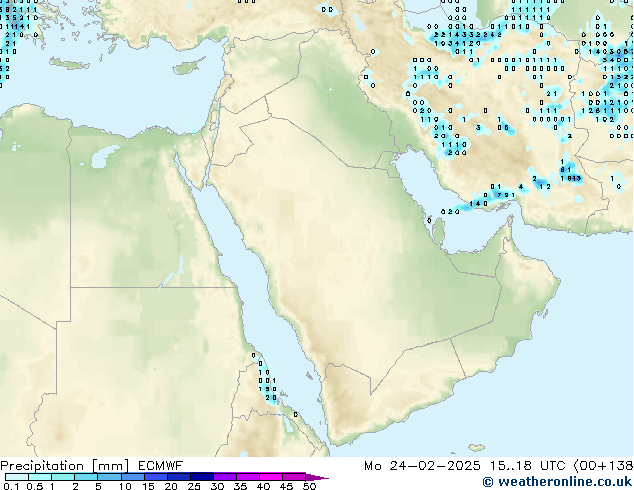The image size is (634, 490).
Task: Click the '2 2 1 4 3 3 2 2 4 2' precipitation value row
Action: coord(468,35)
